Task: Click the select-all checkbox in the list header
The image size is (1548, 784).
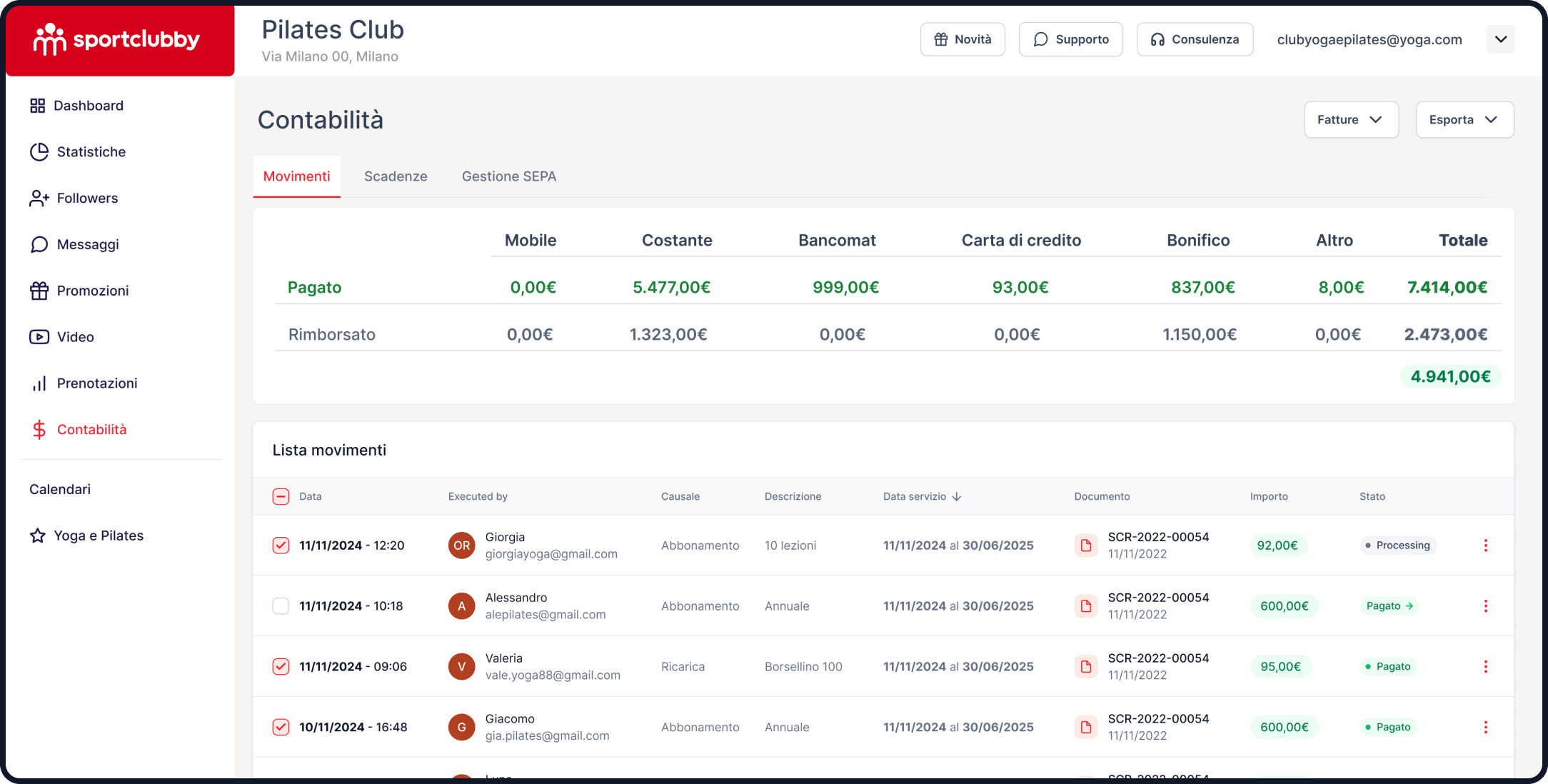Action: click(x=281, y=496)
